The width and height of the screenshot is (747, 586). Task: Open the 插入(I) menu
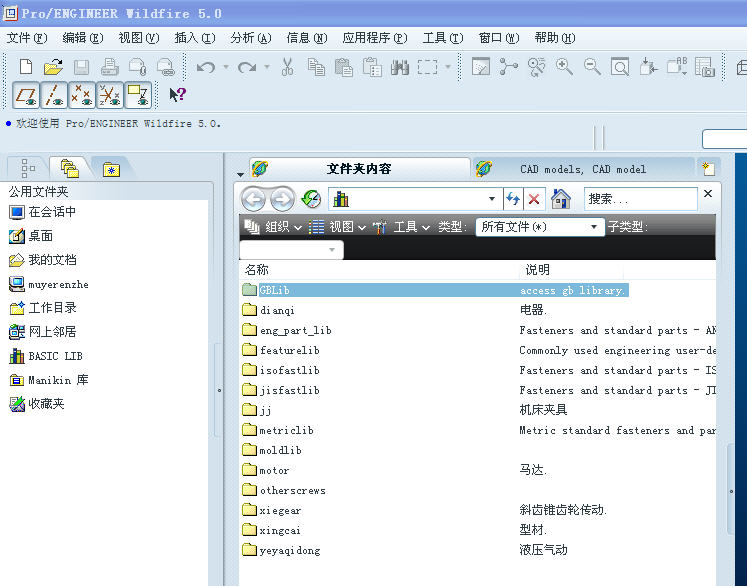pos(195,38)
